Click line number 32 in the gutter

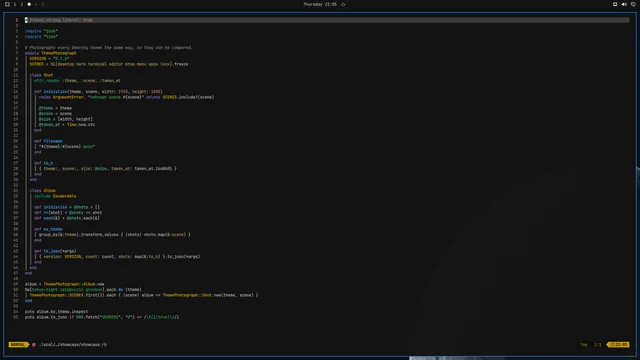16,191
